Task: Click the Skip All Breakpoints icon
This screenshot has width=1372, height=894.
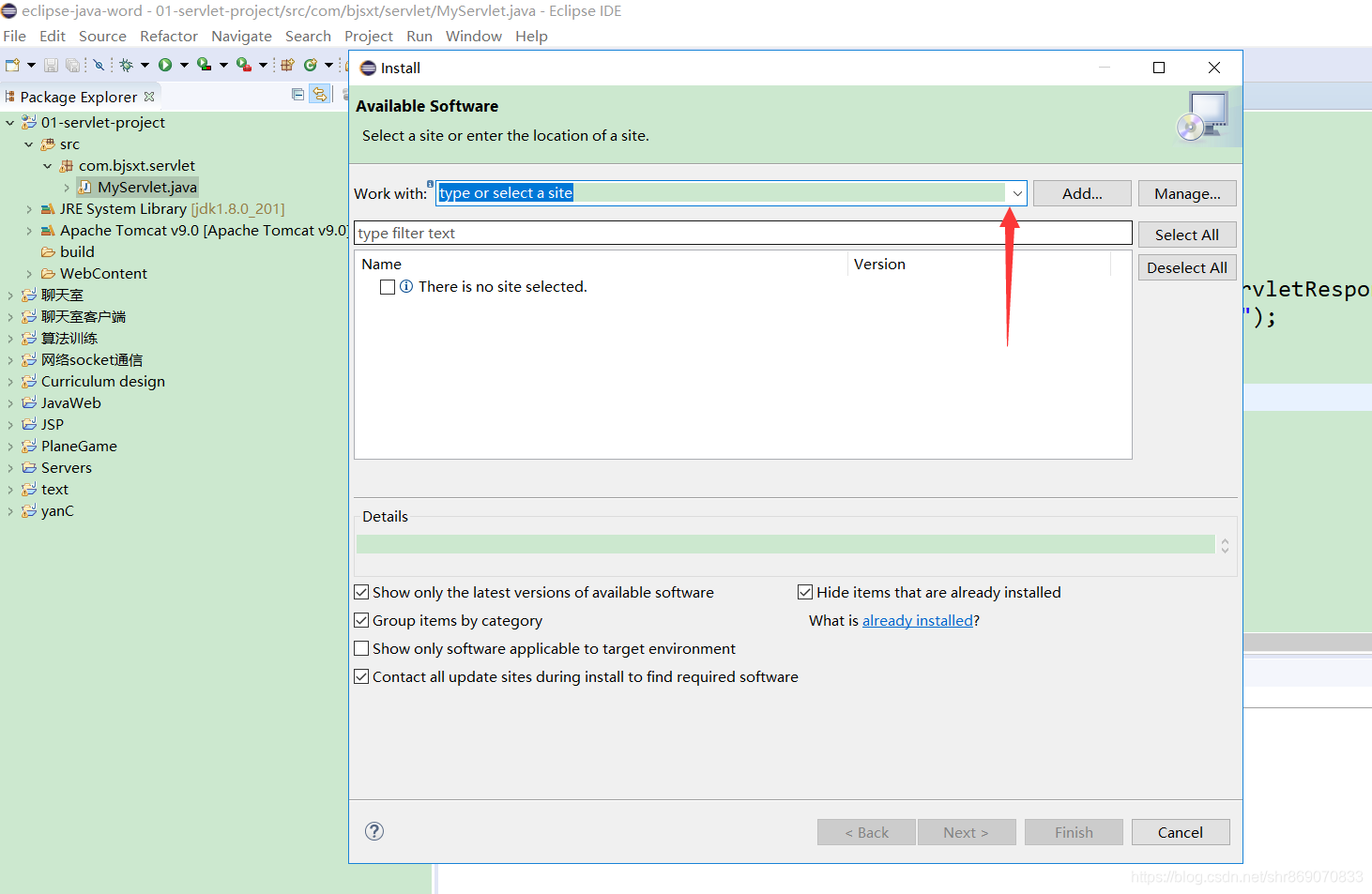Action: 99,65
